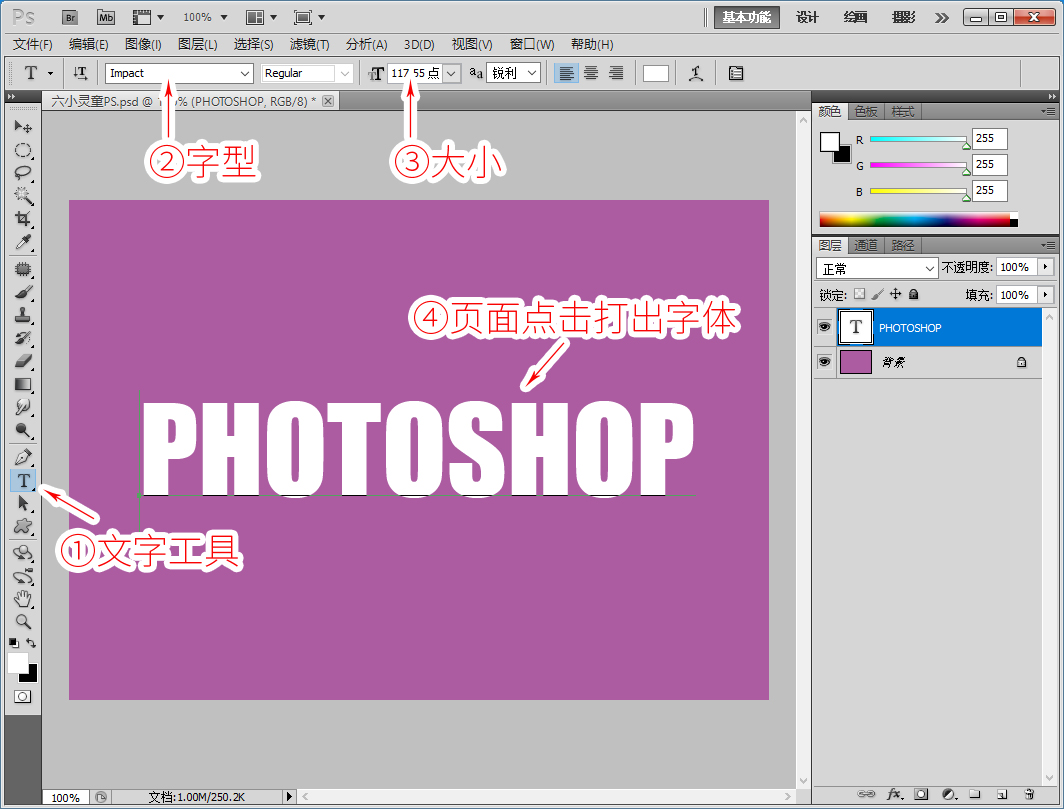Align text left
The height and width of the screenshot is (809, 1064).
point(567,73)
